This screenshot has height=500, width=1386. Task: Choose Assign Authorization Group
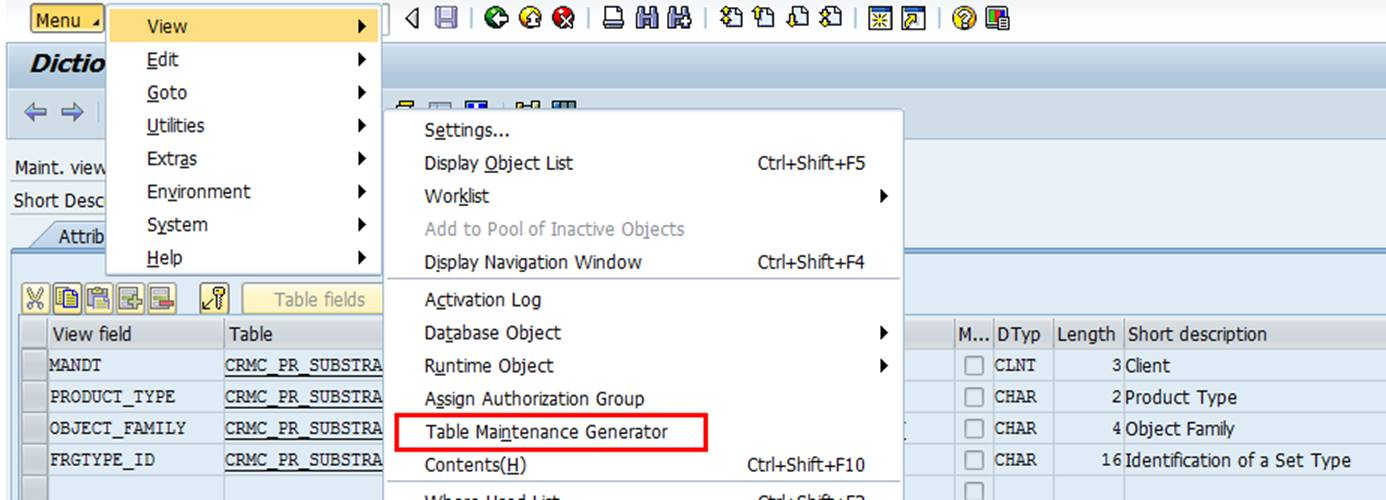click(644, 398)
